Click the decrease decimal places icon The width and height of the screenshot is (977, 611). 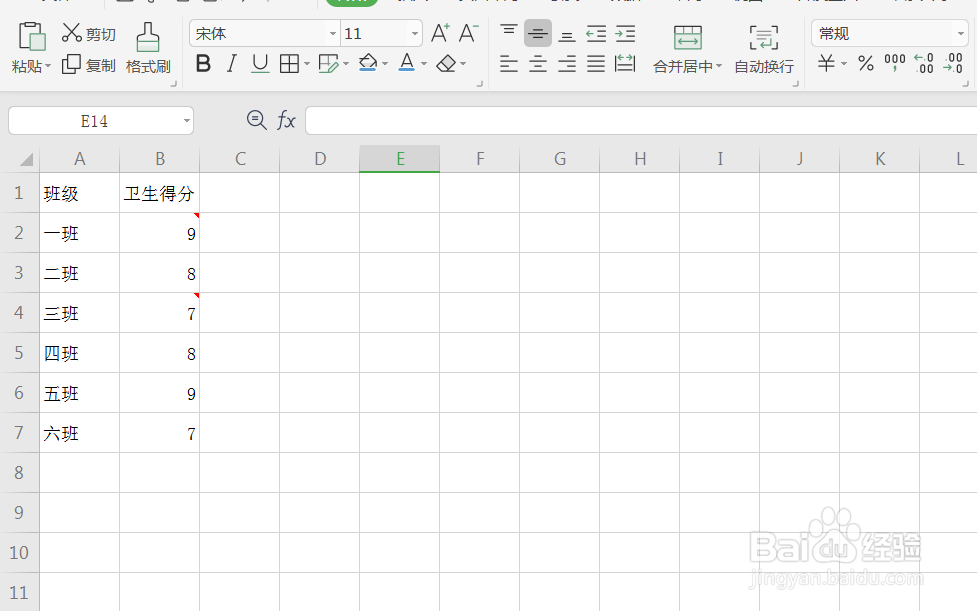953,64
